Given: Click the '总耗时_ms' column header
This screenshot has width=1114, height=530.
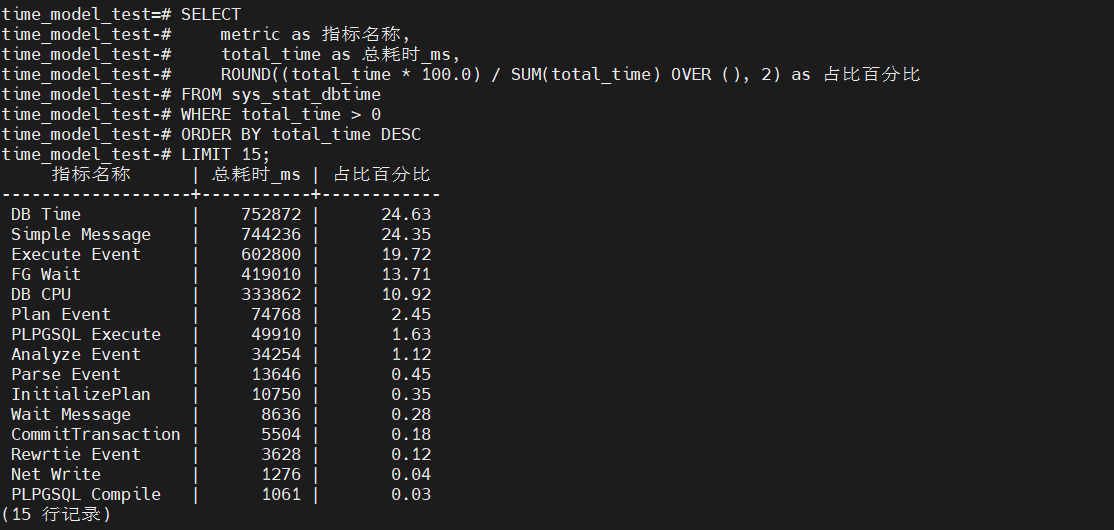Looking at the screenshot, I should pos(256,174).
